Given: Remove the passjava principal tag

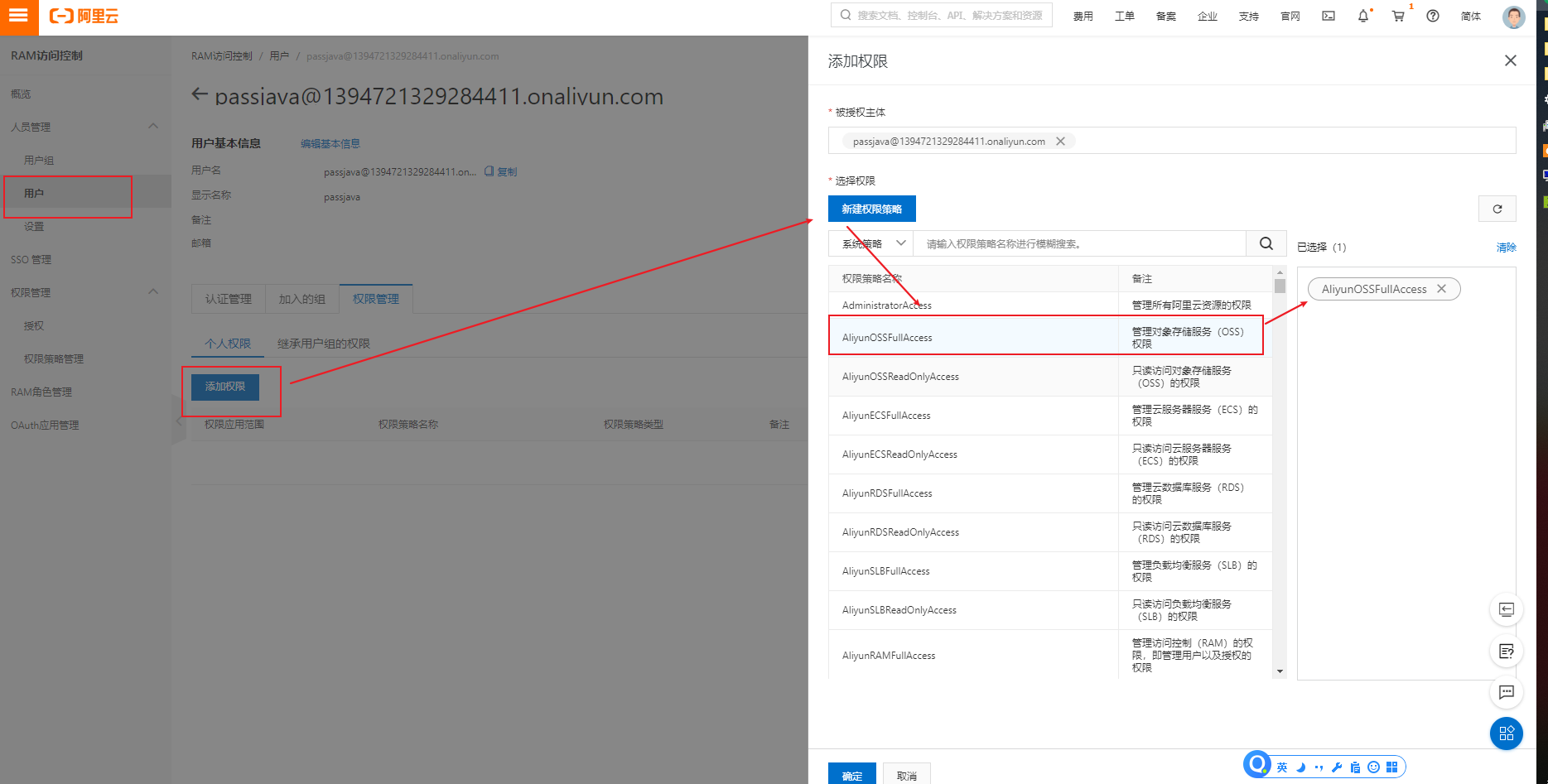Looking at the screenshot, I should 1060,142.
